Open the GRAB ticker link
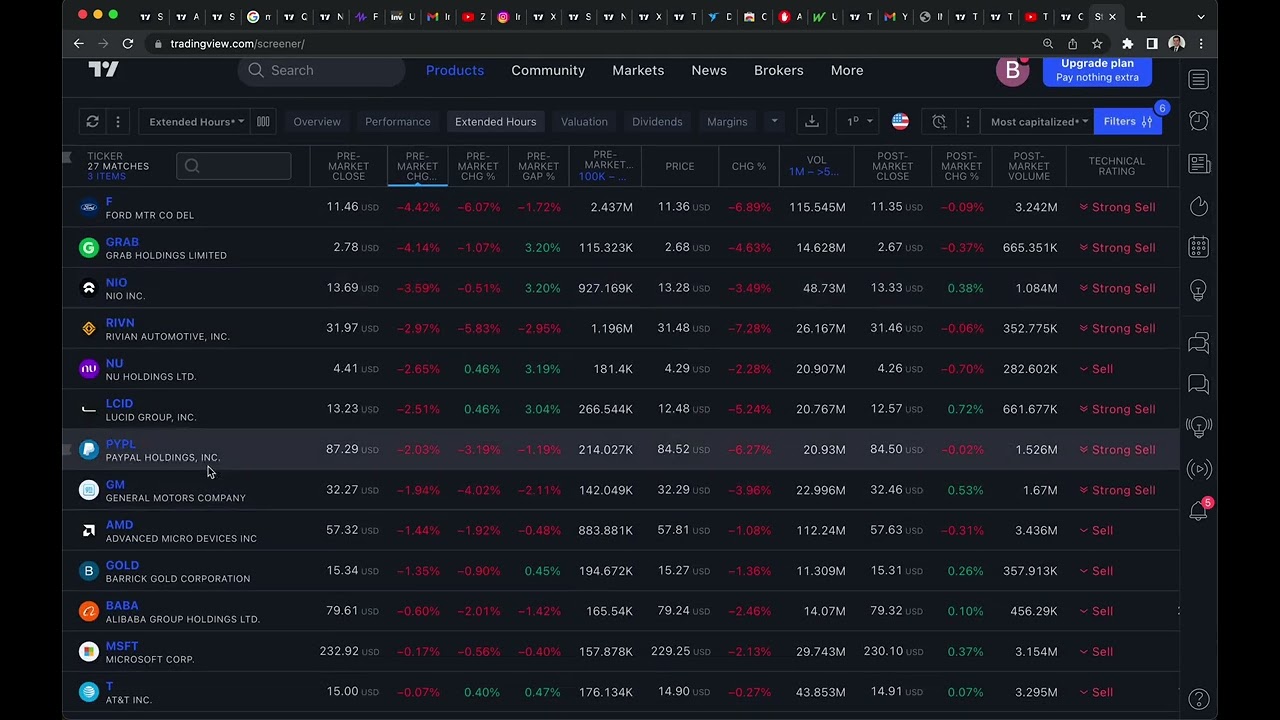The height and width of the screenshot is (720, 1280). [122, 242]
